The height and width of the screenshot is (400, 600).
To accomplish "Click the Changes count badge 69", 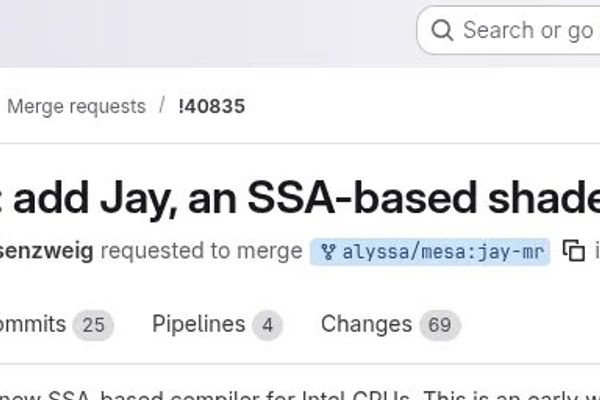I will pos(439,325).
